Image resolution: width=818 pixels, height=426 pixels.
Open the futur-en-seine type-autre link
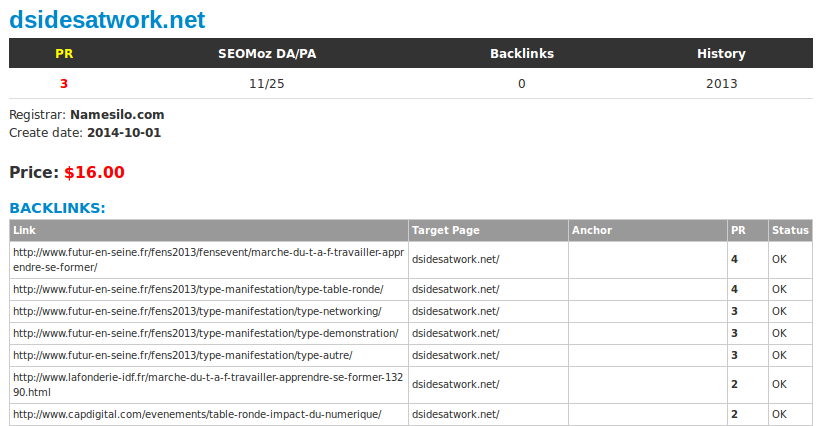(x=183, y=355)
